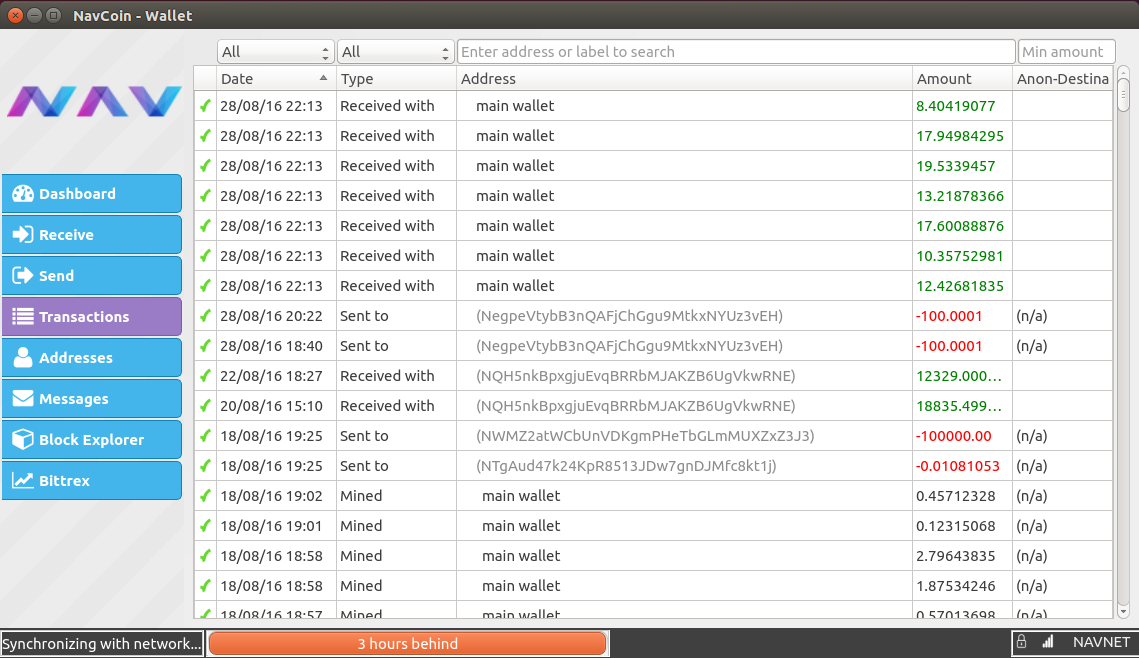Click confirmed checkmark of 22/08/16 18:27 transaction
This screenshot has height=658, width=1139.
[206, 375]
